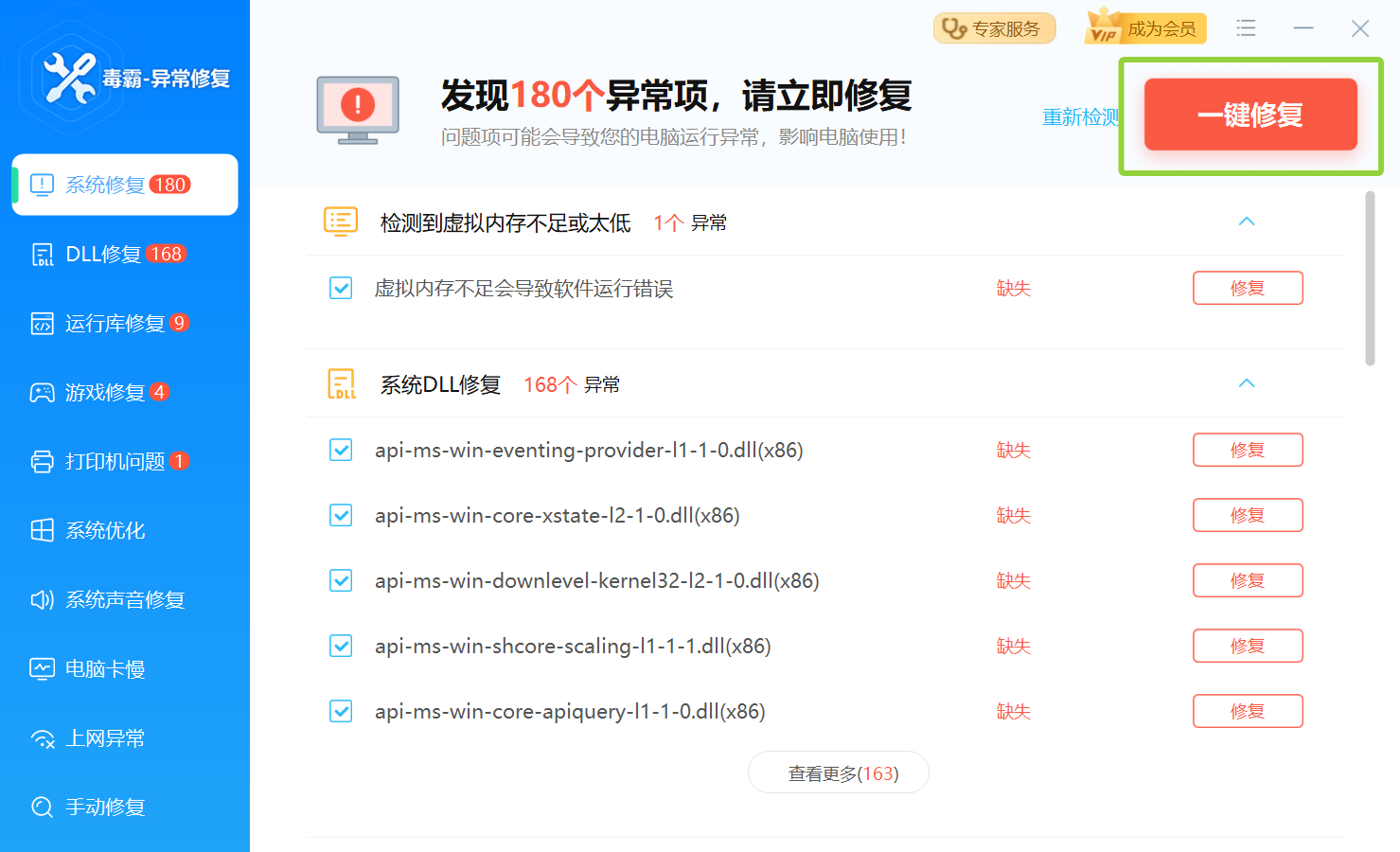The image size is (1400, 852).
Task: Click the 重新检测 link
Action: pos(1081,117)
